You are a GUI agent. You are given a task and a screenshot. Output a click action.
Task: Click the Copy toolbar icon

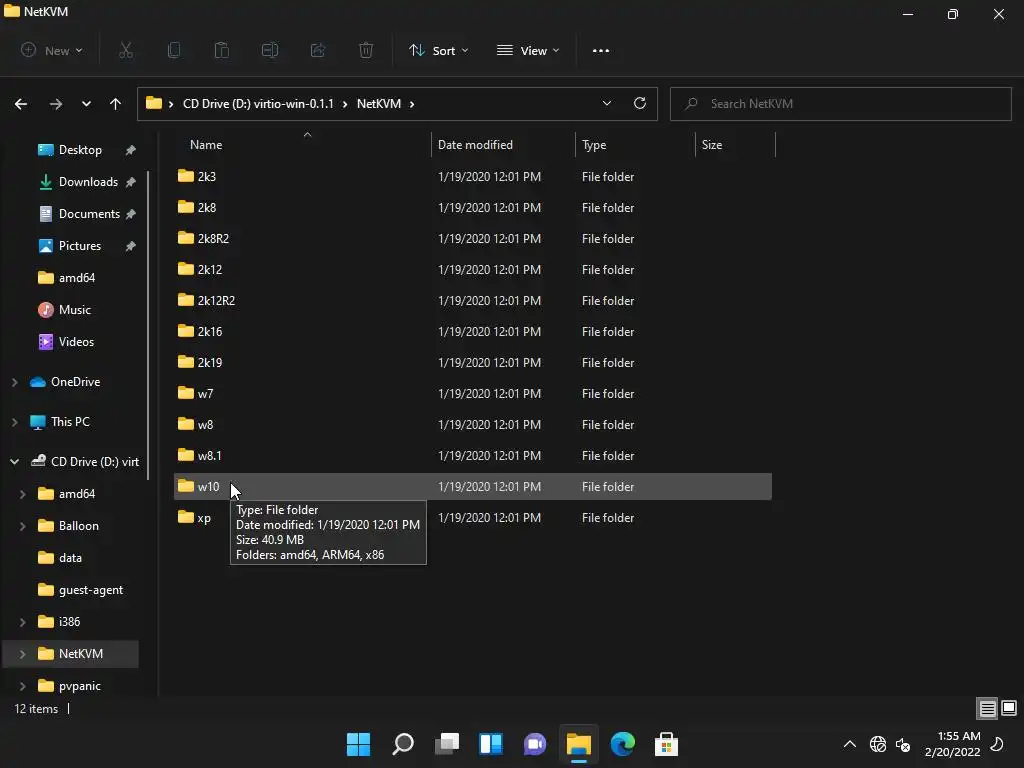(174, 50)
